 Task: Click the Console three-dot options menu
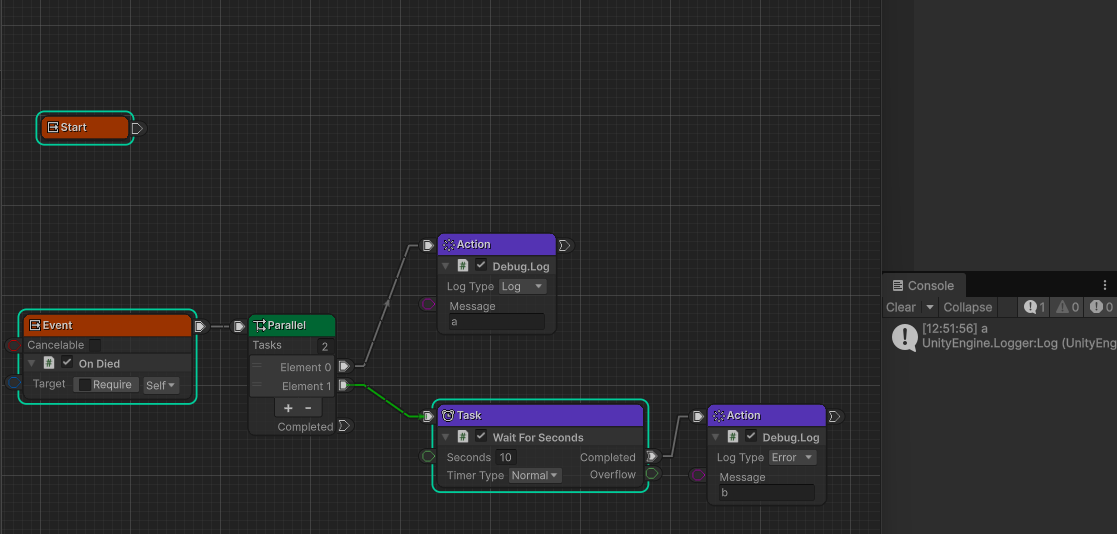click(x=1104, y=285)
